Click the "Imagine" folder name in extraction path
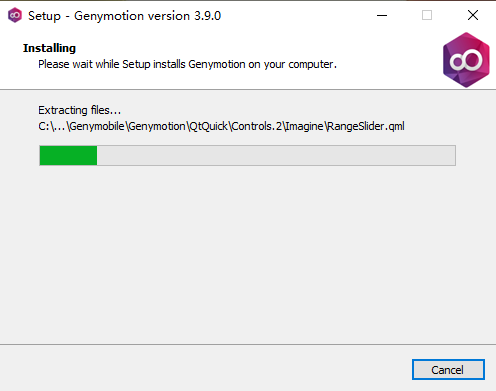 click(304, 126)
